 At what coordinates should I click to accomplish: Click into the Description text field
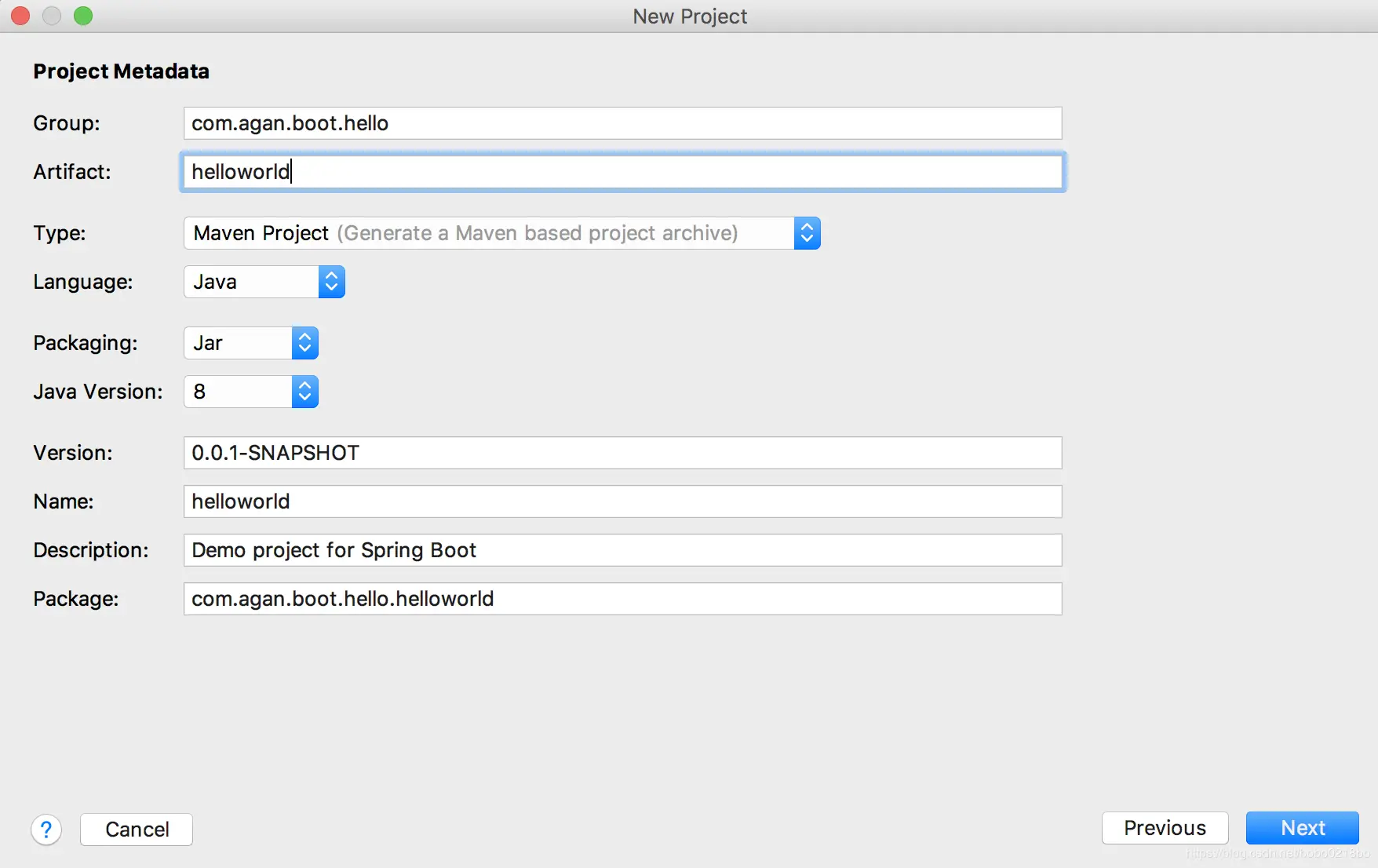click(x=622, y=550)
